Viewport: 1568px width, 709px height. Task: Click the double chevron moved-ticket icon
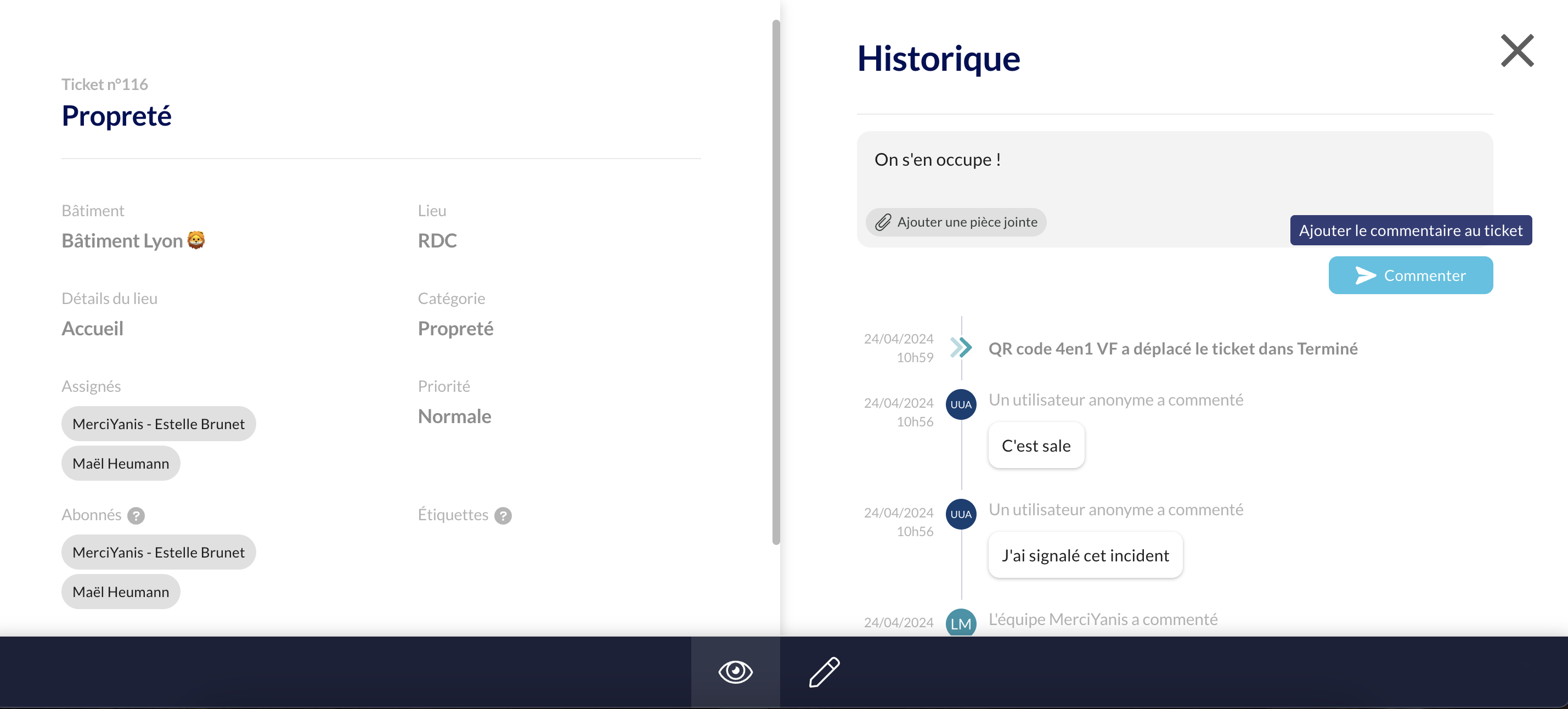pyautogui.click(x=961, y=348)
